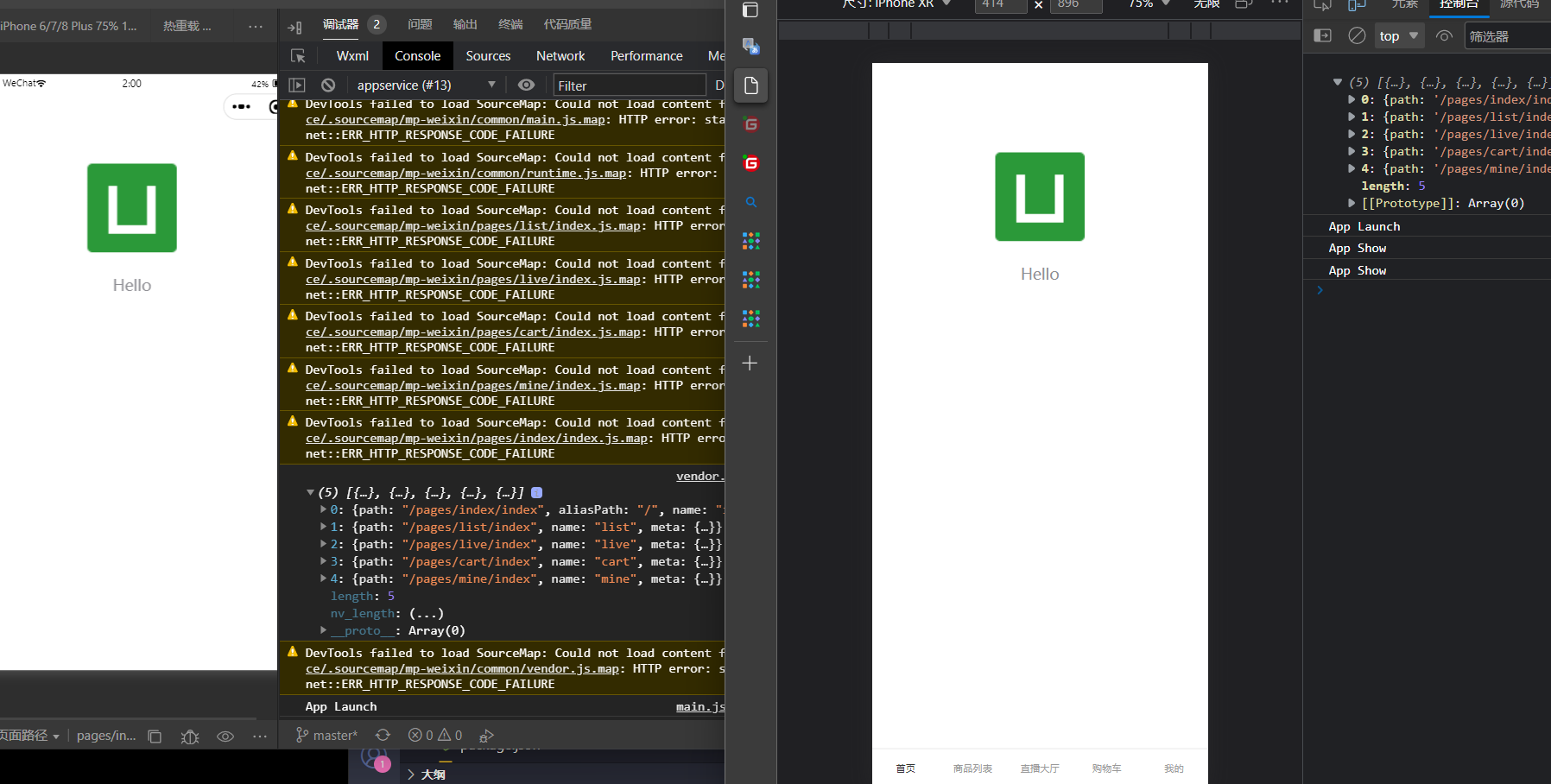Open the simulator toolbar more options
1551x784 pixels.
(256, 27)
